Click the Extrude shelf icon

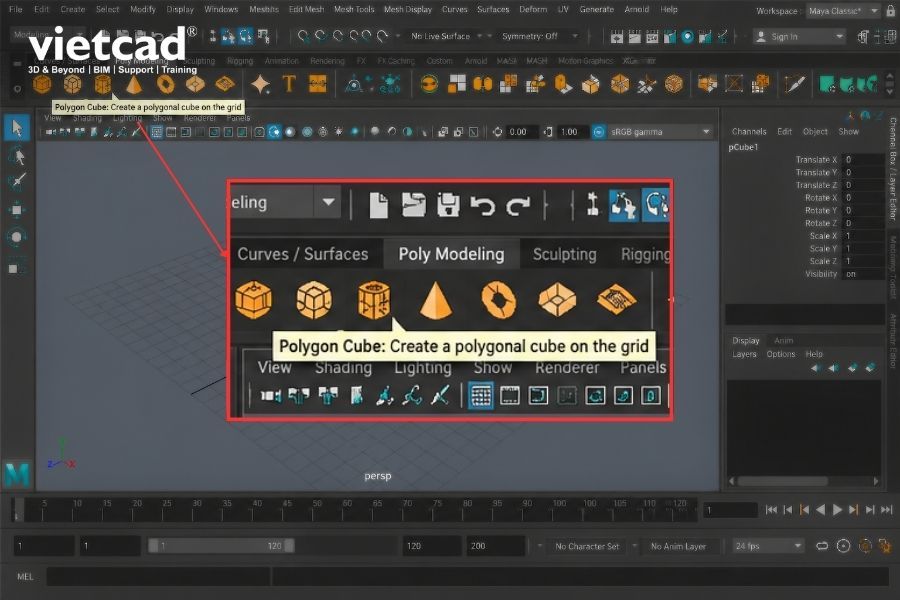[591, 84]
